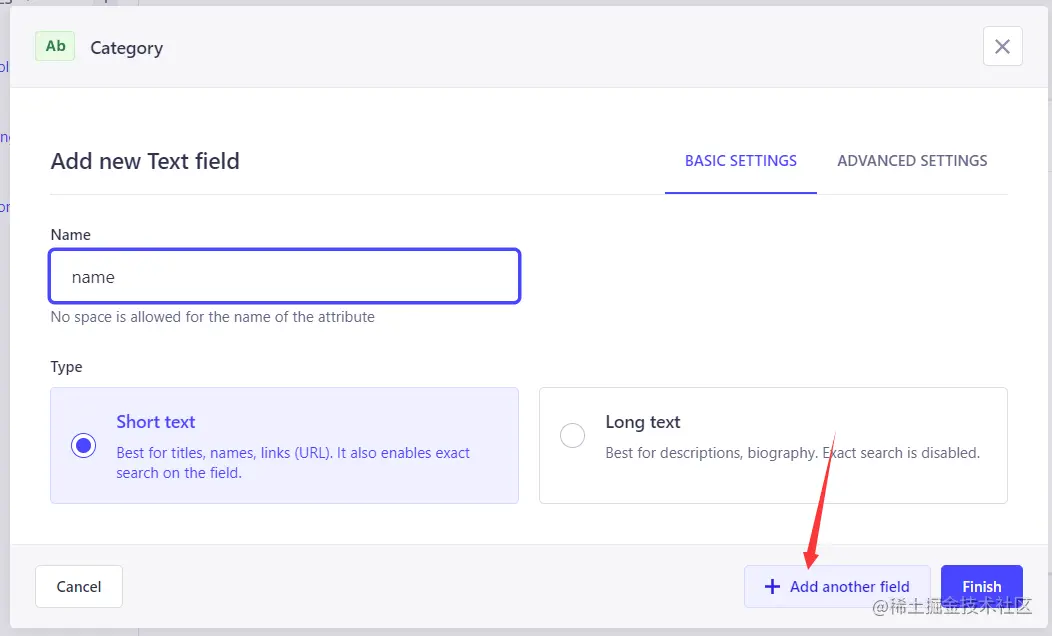Click the green Ab text field icon
The width and height of the screenshot is (1052, 636).
coord(55,46)
